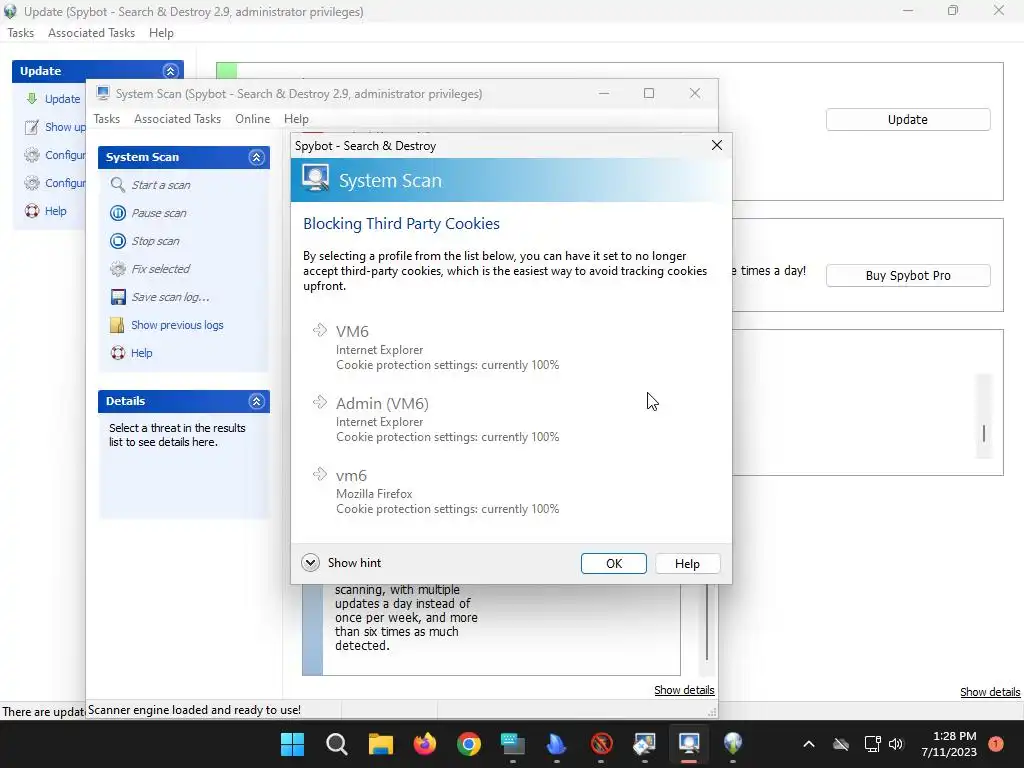Click OK in the cookies dialog

click(x=614, y=564)
